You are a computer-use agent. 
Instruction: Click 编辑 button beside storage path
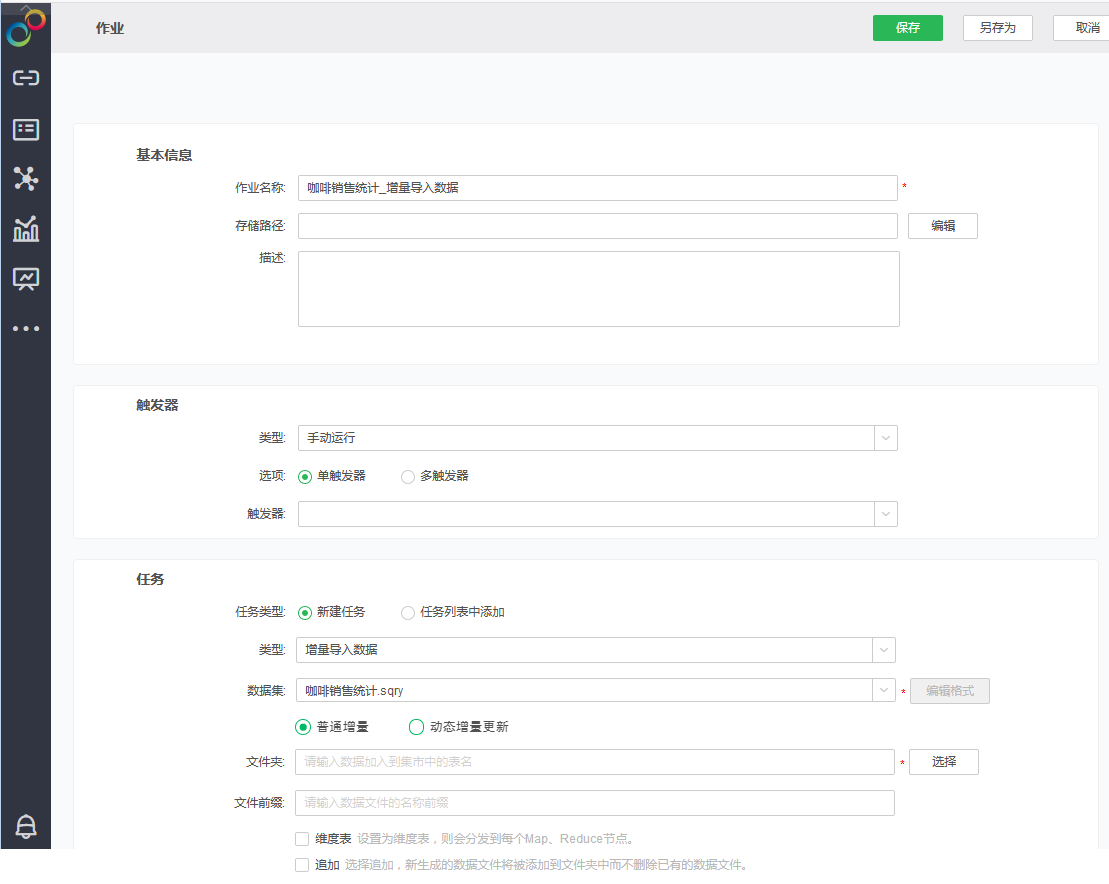click(943, 226)
